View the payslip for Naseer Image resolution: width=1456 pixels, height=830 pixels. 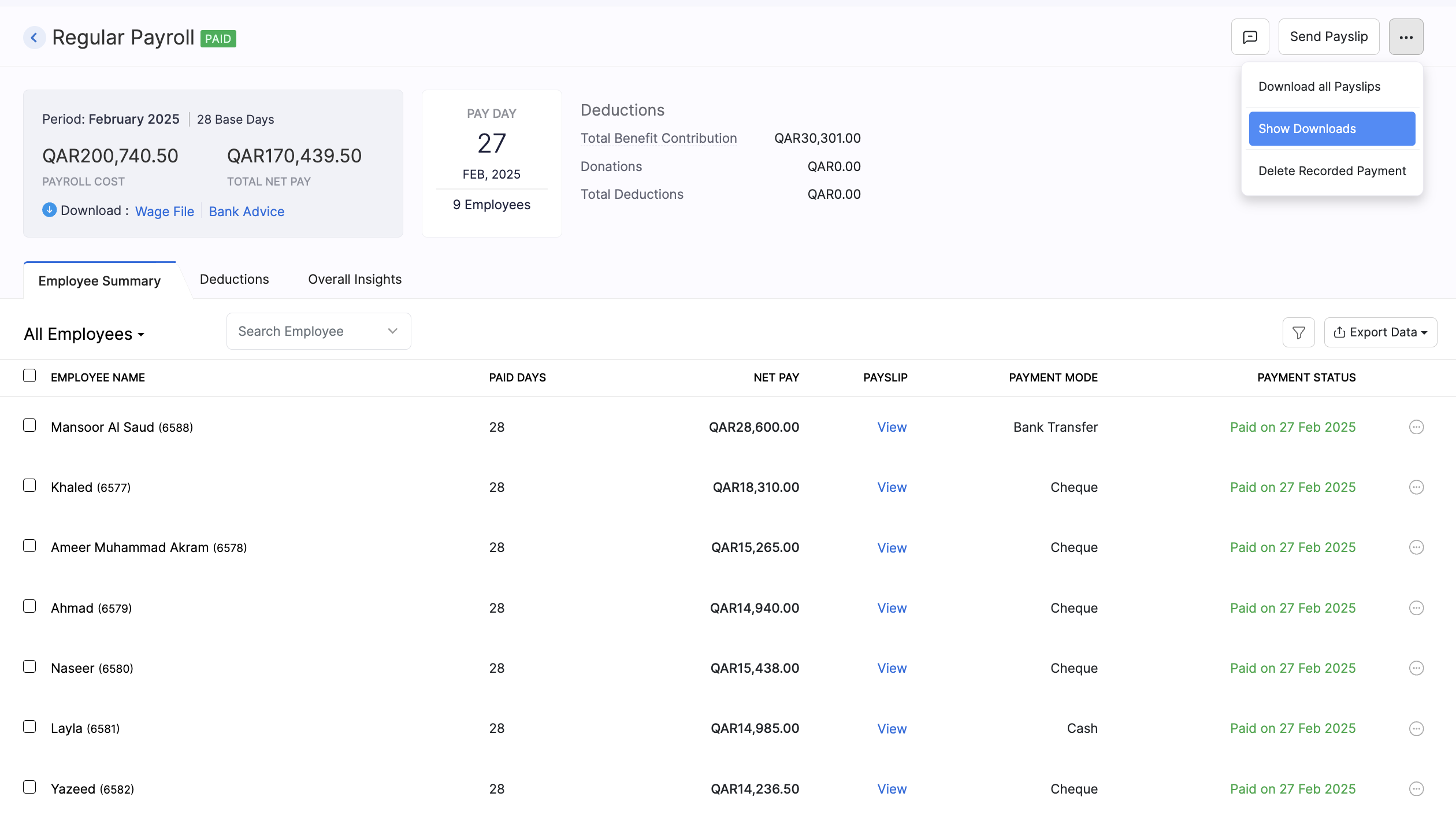(892, 668)
